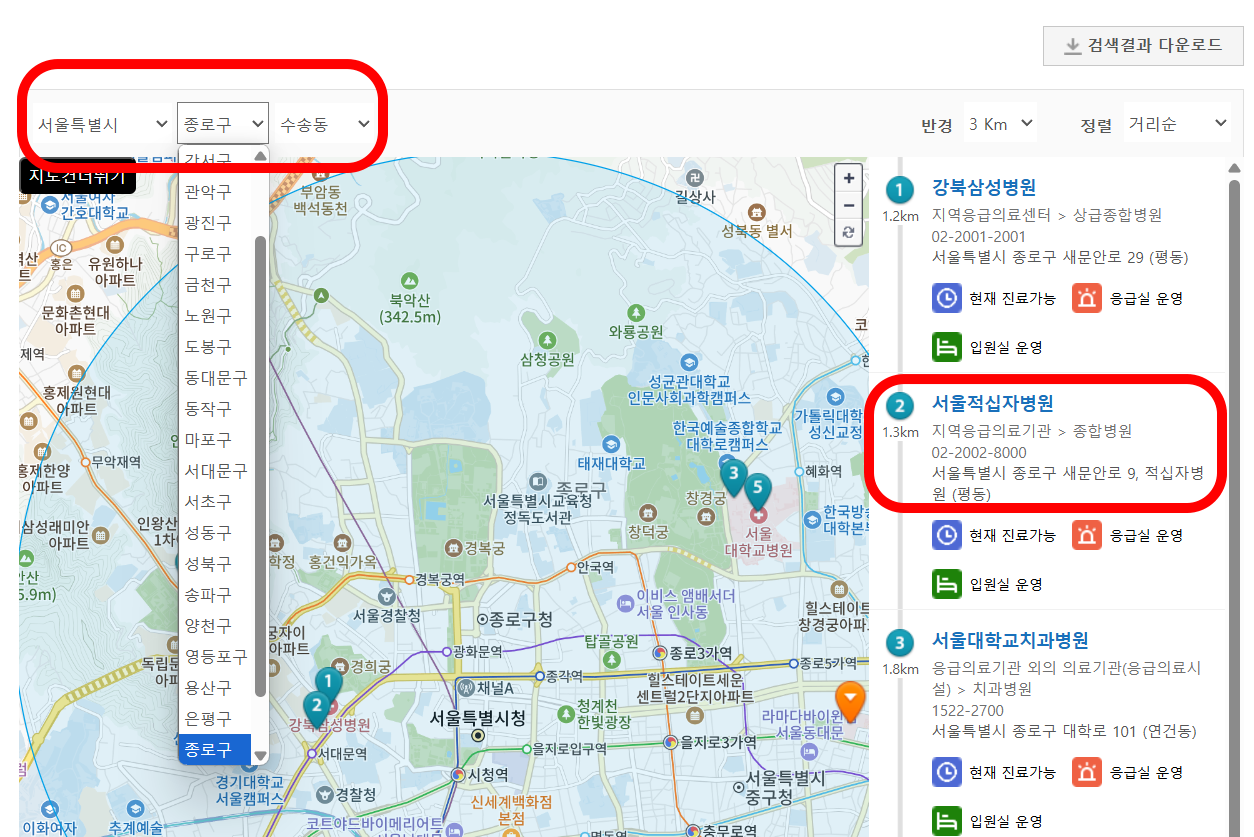Click phone number 02-2001-2001

979,236
